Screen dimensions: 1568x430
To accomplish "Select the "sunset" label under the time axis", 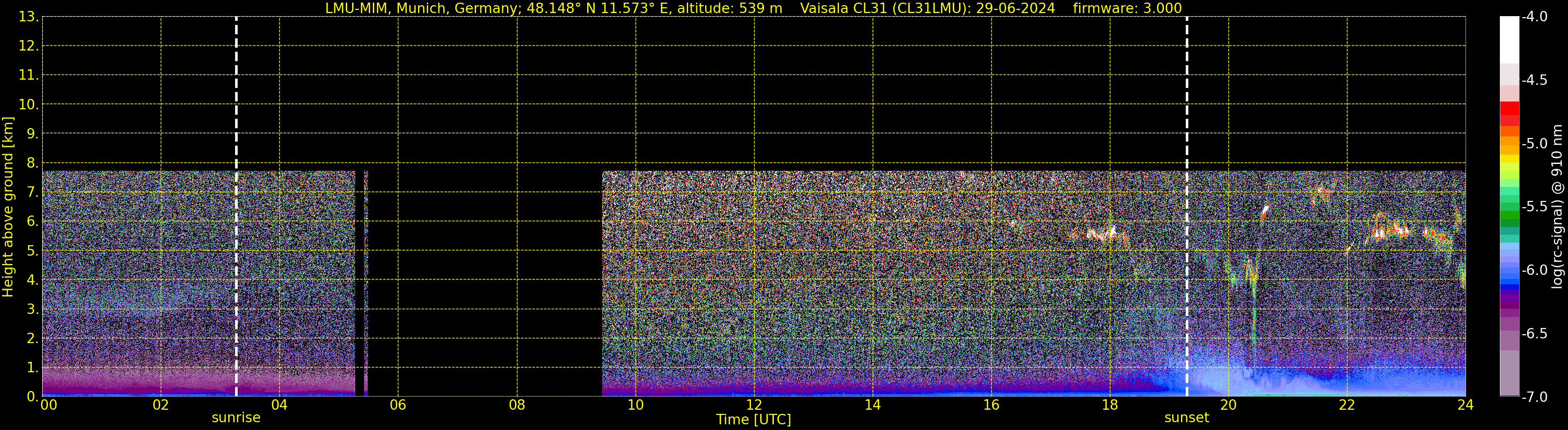I will 1186,418.
